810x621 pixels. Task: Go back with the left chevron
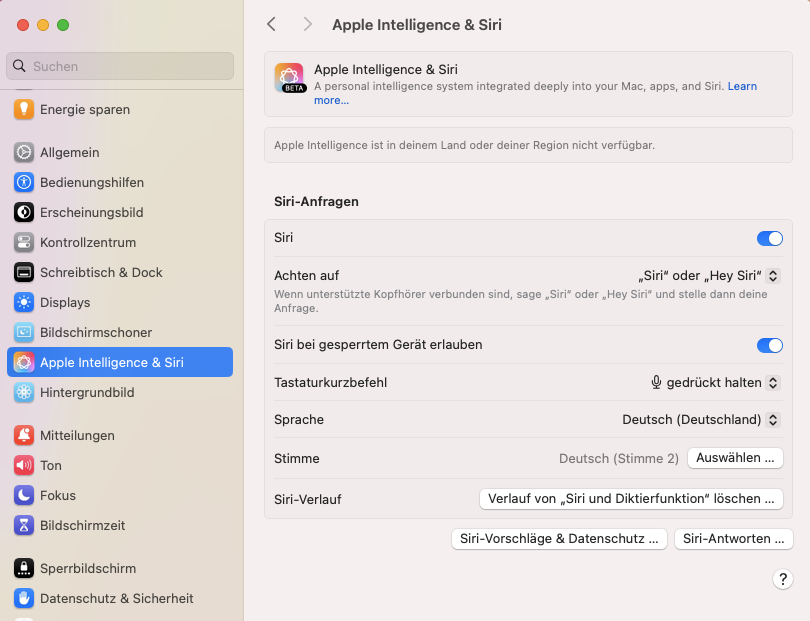tap(271, 24)
